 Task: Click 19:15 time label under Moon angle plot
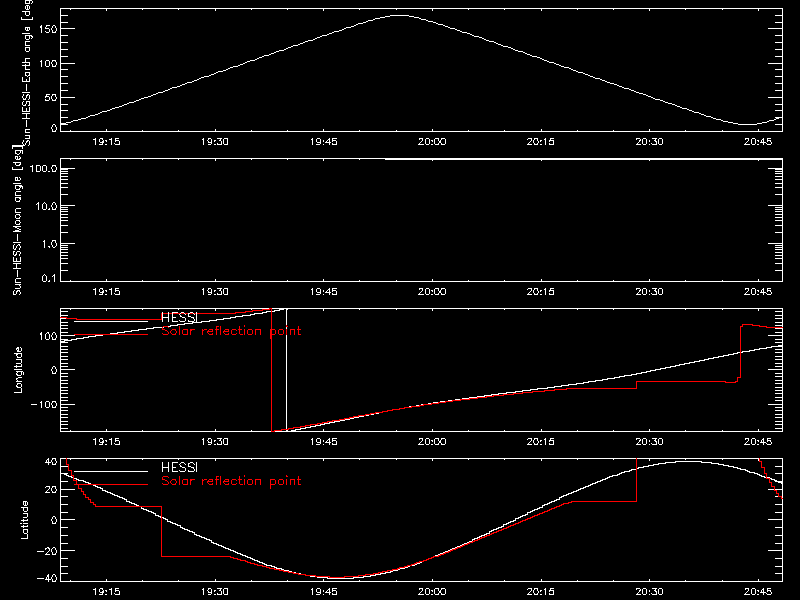point(106,291)
